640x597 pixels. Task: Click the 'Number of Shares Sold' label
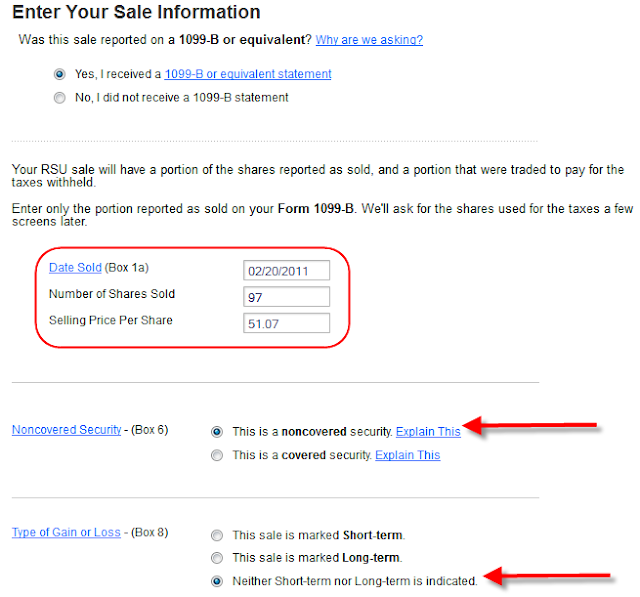[x=112, y=294]
